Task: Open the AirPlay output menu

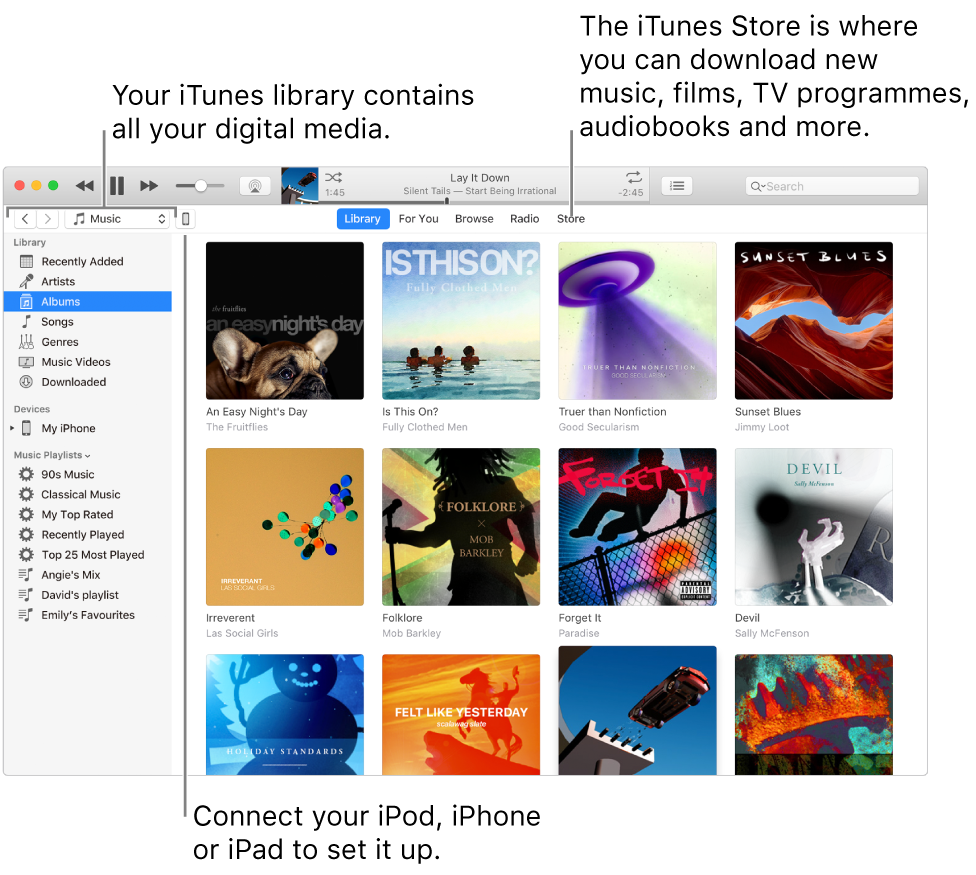Action: [x=255, y=186]
